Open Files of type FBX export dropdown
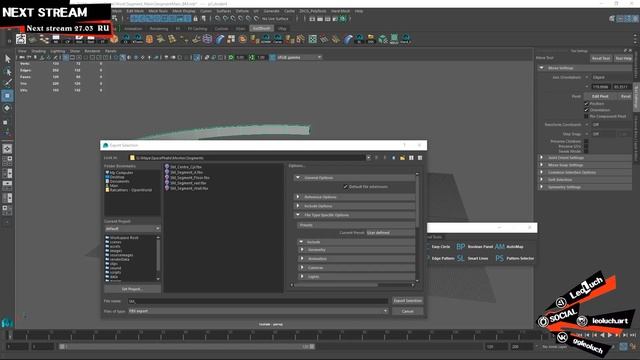The height and width of the screenshot is (360, 640). pos(258,311)
